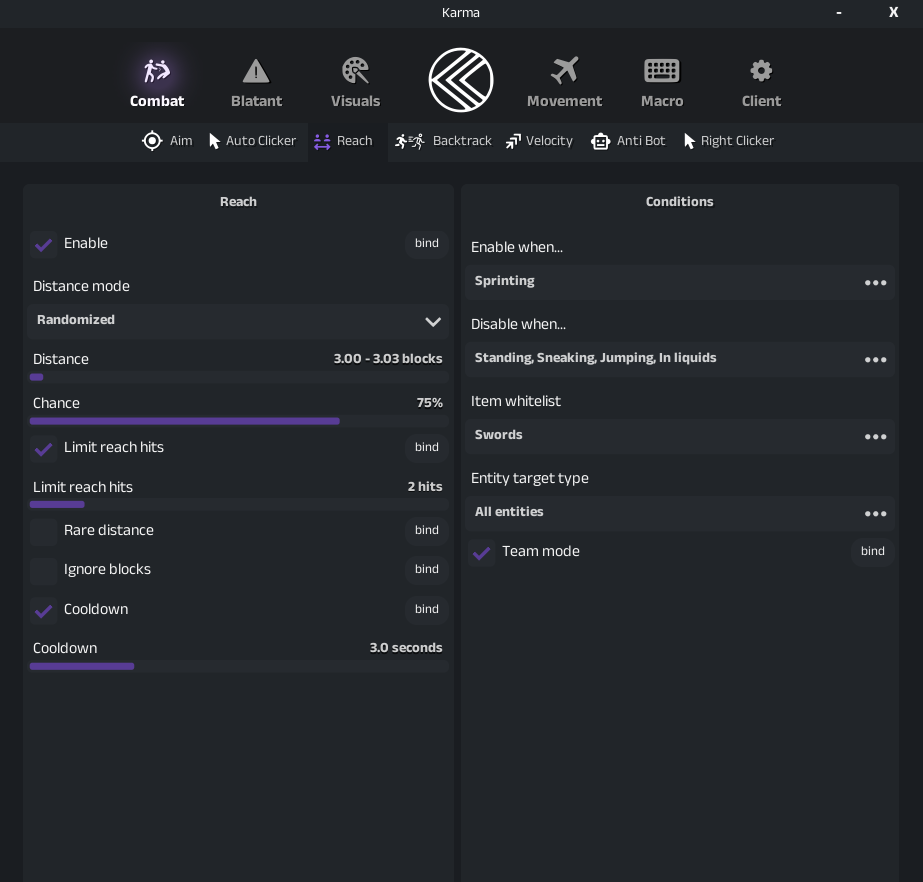Open three-dots menu for Disable when
923x882 pixels.
pos(875,360)
